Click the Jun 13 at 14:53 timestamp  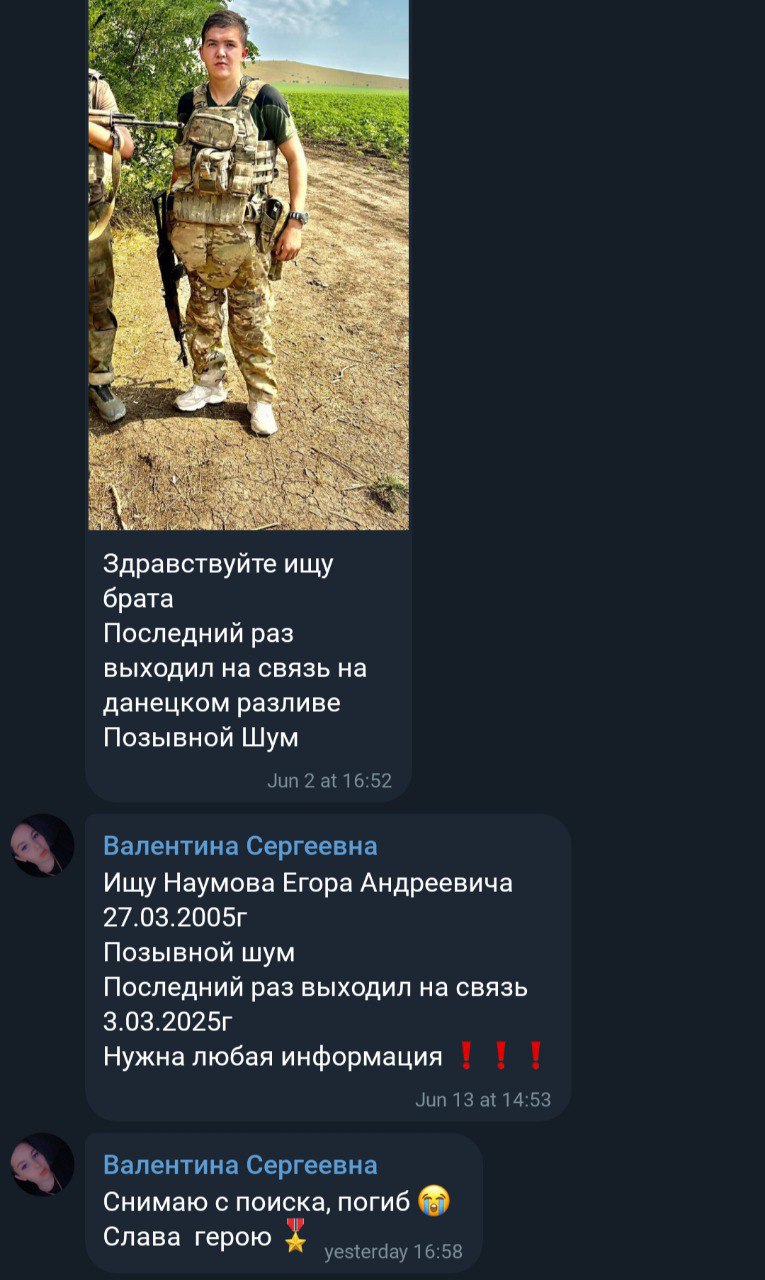[x=483, y=1100]
